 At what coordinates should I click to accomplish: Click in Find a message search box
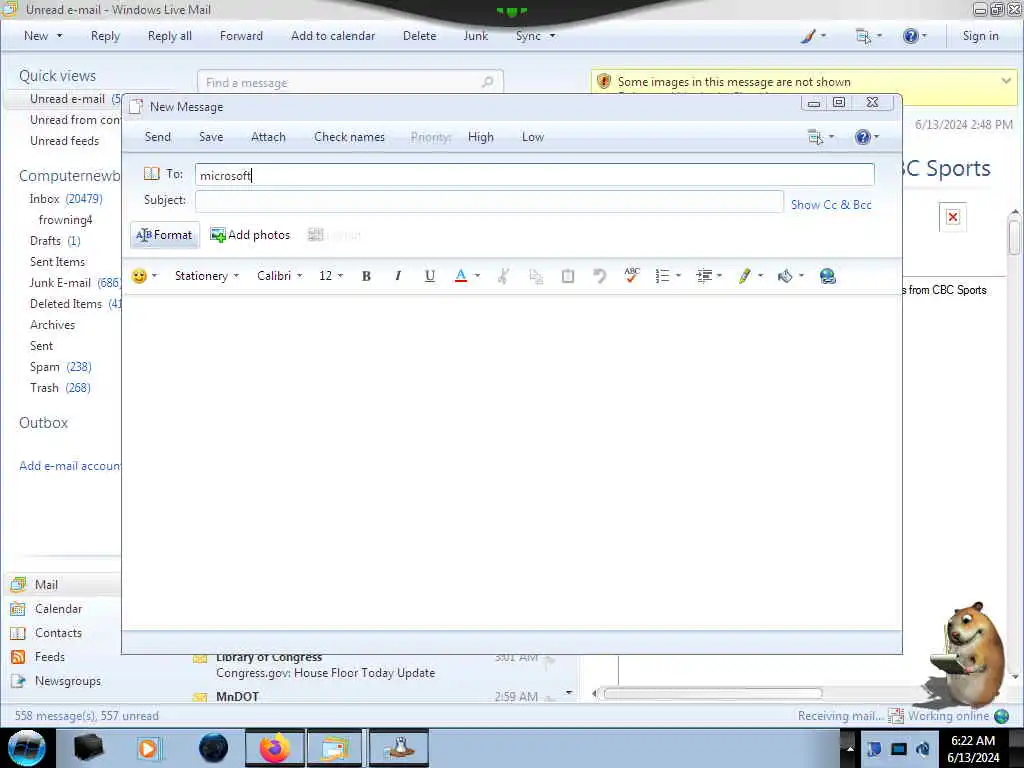[x=350, y=82]
